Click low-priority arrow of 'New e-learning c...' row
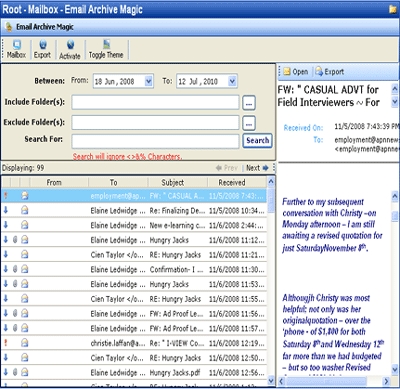Screen dimensions: 400x389 [x=5, y=224]
